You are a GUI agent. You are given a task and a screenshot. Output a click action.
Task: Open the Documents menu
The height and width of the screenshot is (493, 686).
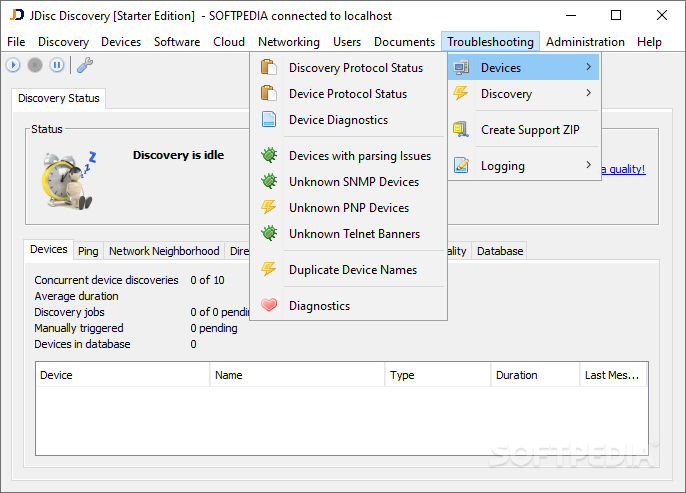tap(404, 42)
